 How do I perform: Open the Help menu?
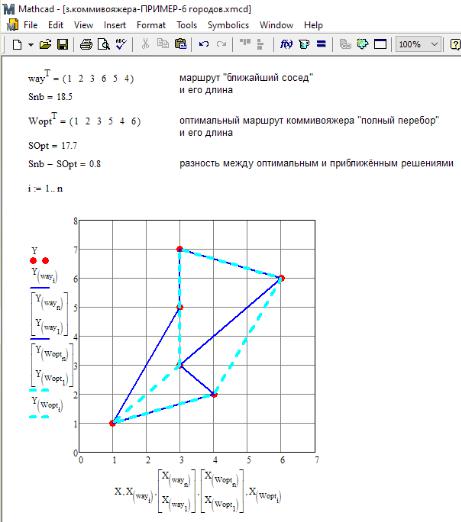click(x=313, y=25)
